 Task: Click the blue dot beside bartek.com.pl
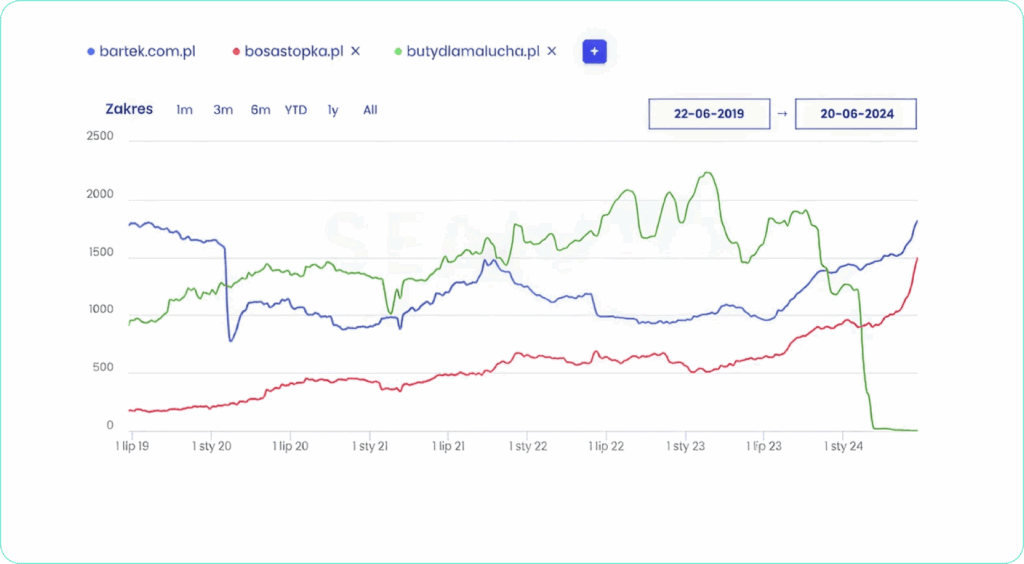click(91, 51)
